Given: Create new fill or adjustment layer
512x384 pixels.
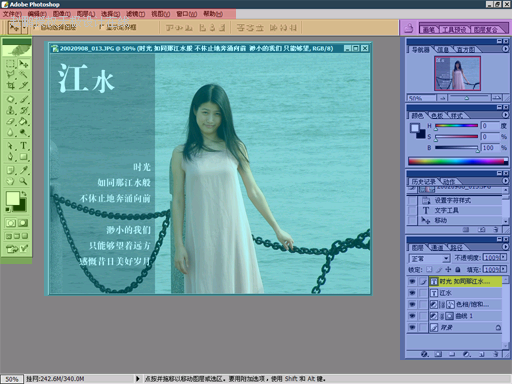Looking at the screenshot, I should coord(467,354).
